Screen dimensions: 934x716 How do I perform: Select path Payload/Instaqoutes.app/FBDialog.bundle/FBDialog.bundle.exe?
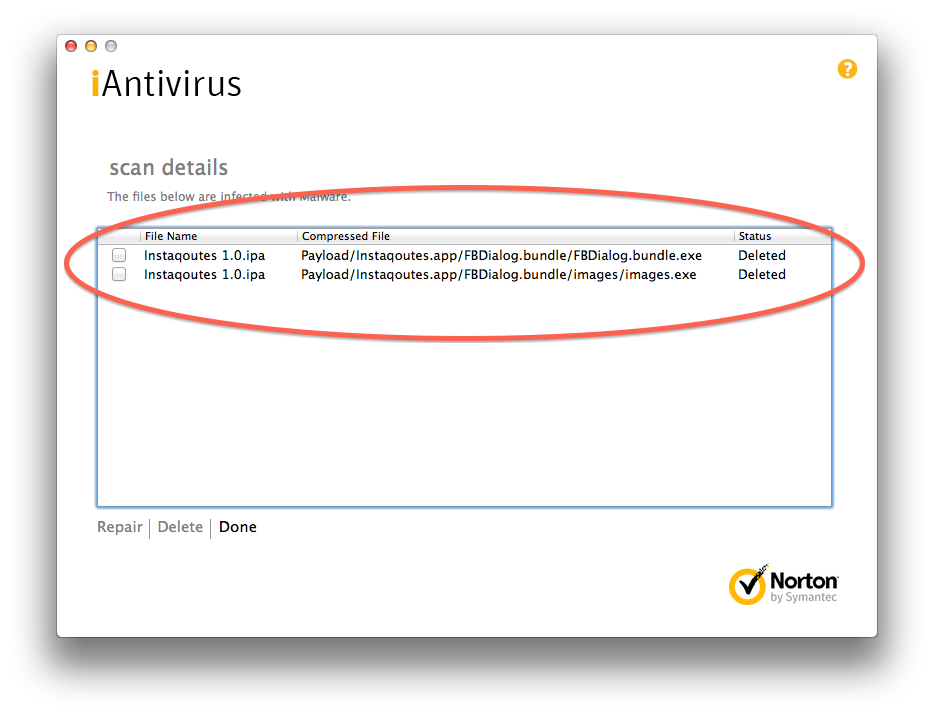[x=501, y=256]
